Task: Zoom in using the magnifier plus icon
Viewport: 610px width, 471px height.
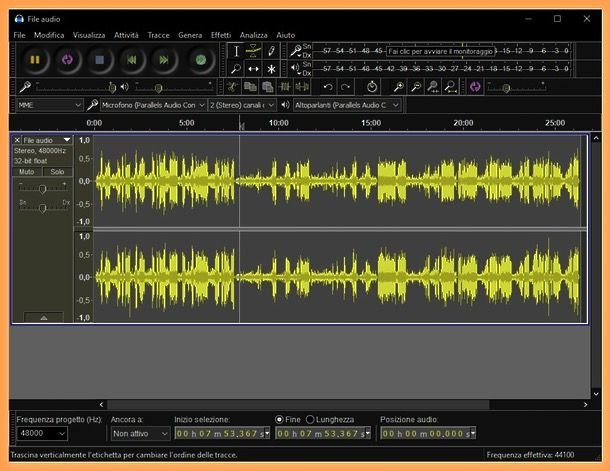Action: pyautogui.click(x=398, y=87)
